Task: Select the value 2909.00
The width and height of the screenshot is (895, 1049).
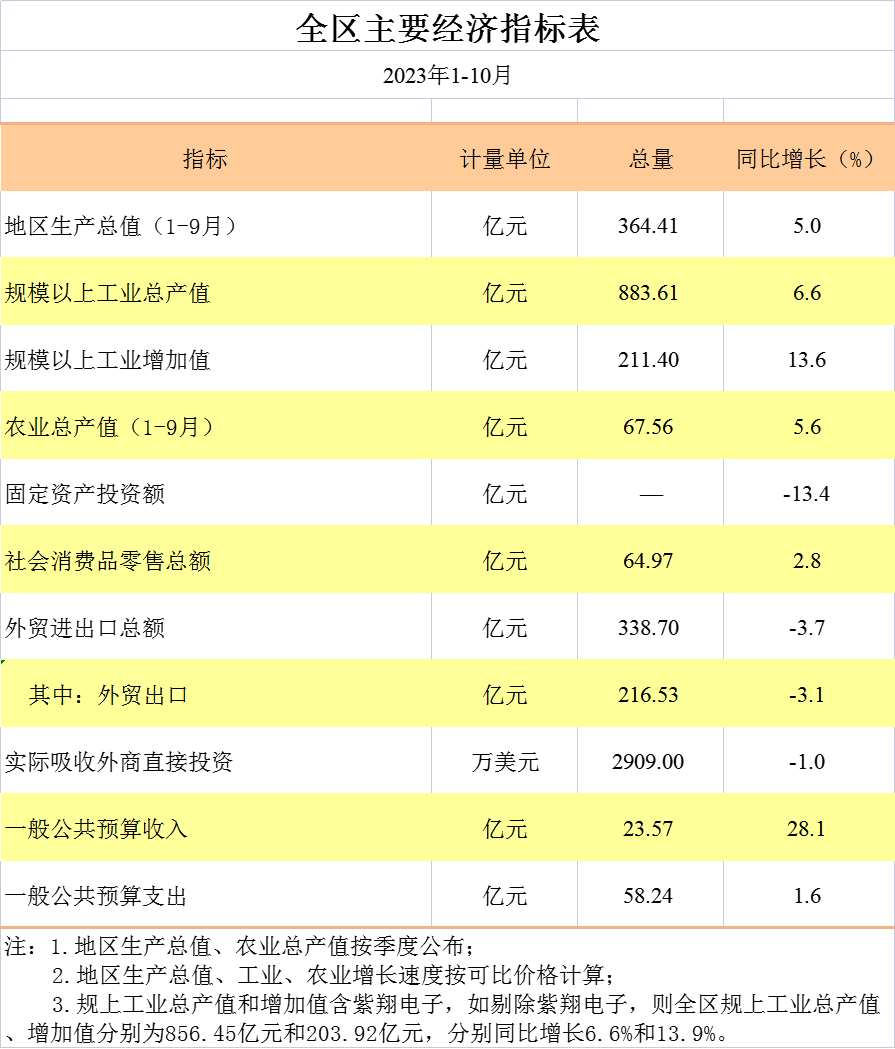Action: [648, 762]
